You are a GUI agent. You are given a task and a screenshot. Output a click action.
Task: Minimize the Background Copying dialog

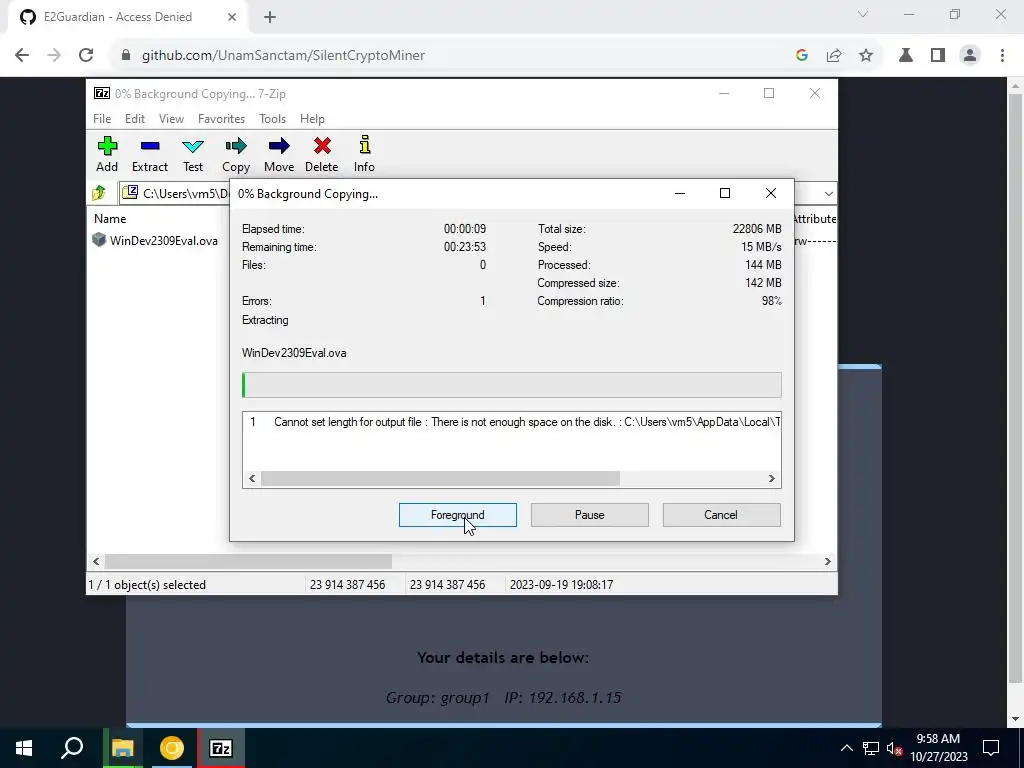tap(680, 193)
